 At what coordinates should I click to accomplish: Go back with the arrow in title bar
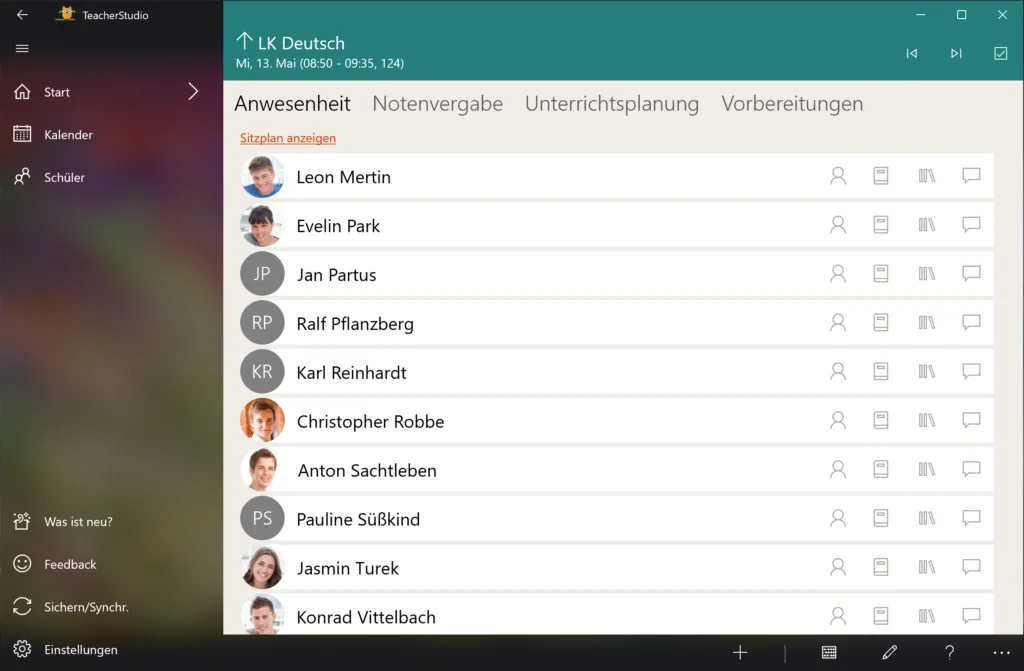coord(22,14)
